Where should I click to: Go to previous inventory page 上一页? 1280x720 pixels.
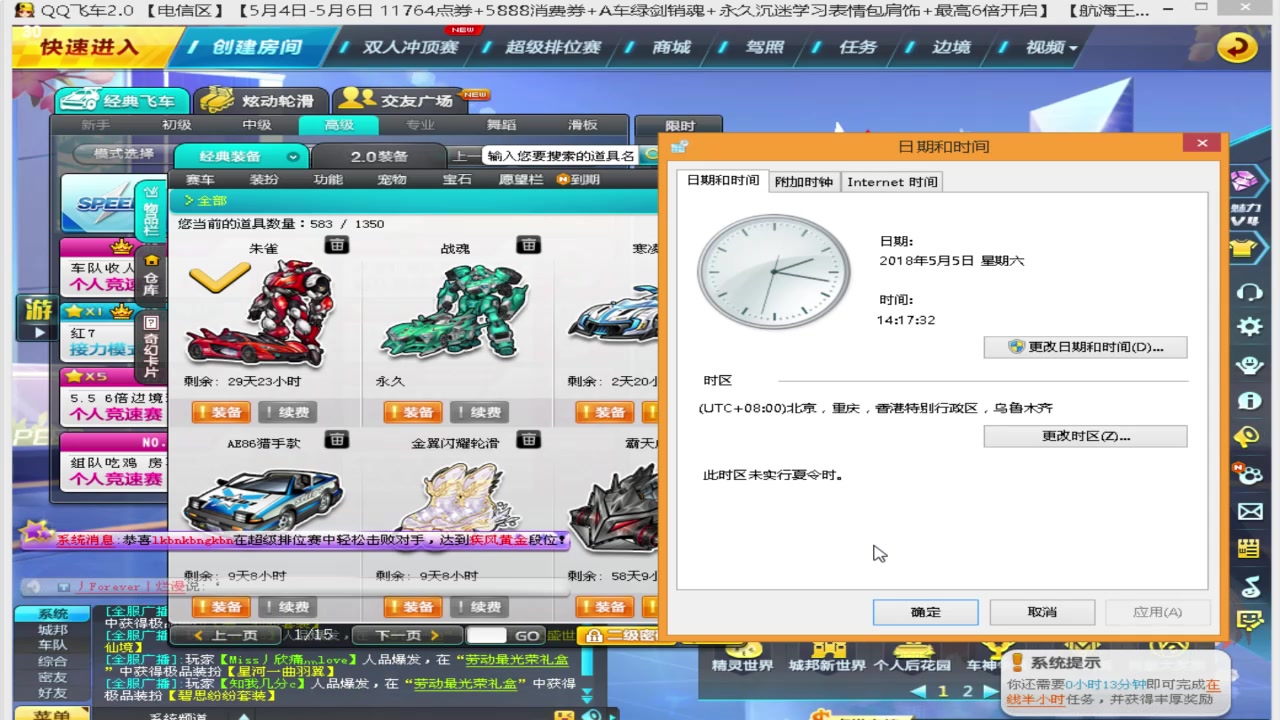(225, 635)
